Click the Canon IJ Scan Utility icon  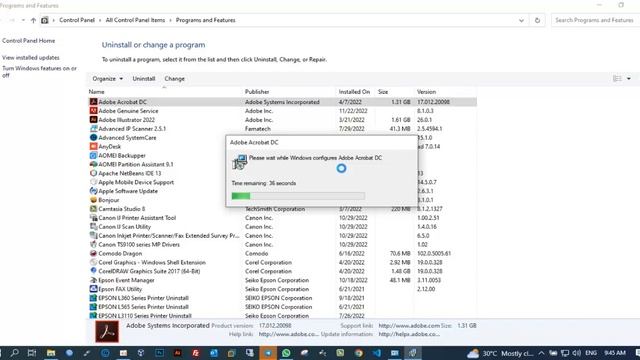click(93, 227)
